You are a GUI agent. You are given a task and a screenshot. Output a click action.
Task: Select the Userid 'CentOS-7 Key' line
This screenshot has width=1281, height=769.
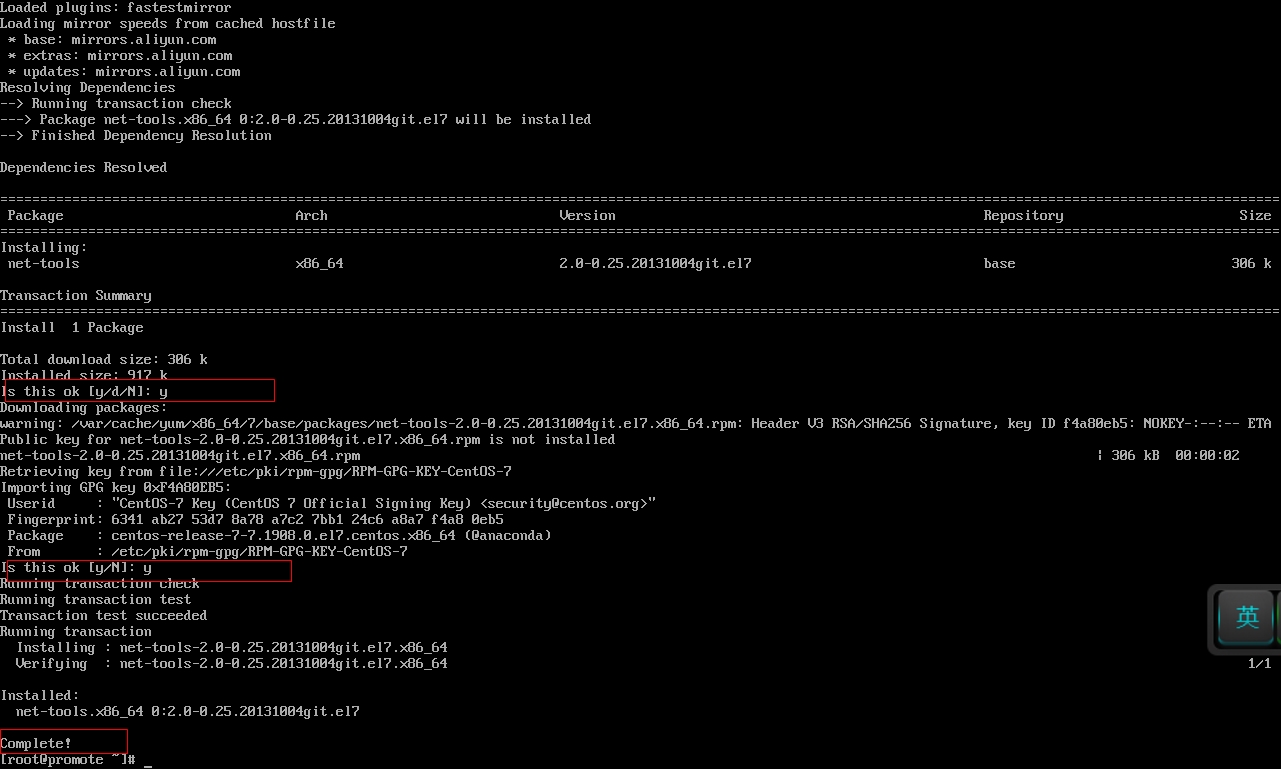tap(332, 503)
